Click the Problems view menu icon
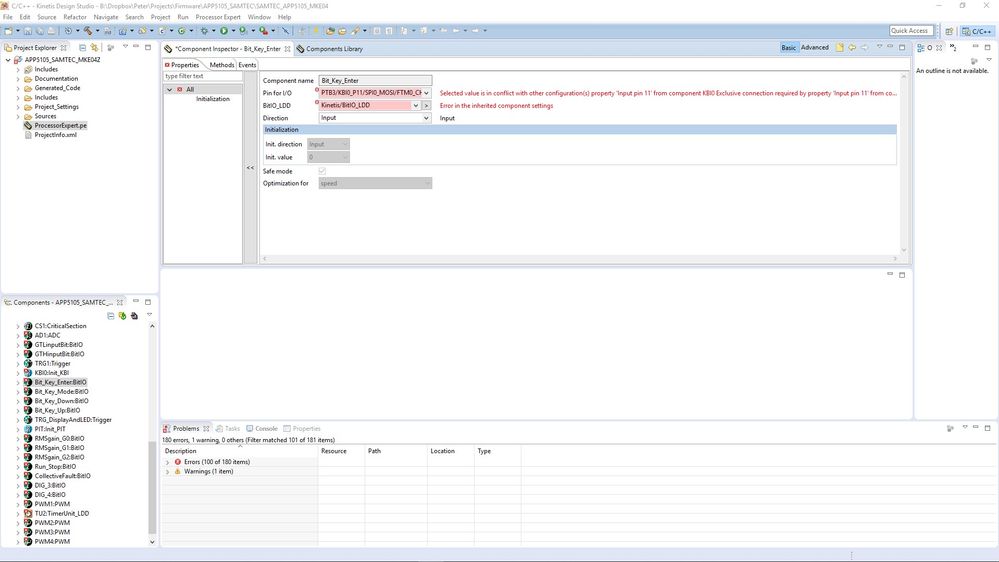This screenshot has height=562, width=999. click(965, 428)
